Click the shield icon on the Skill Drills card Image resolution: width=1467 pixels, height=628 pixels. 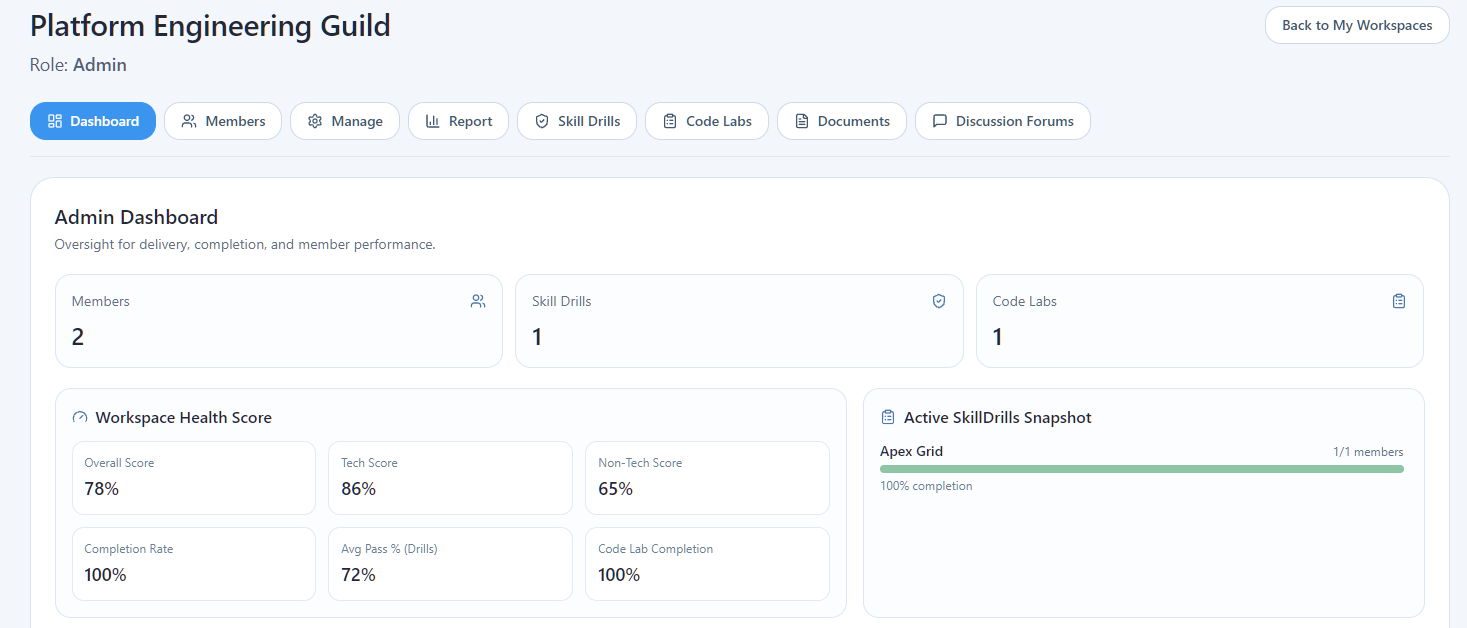click(x=938, y=300)
